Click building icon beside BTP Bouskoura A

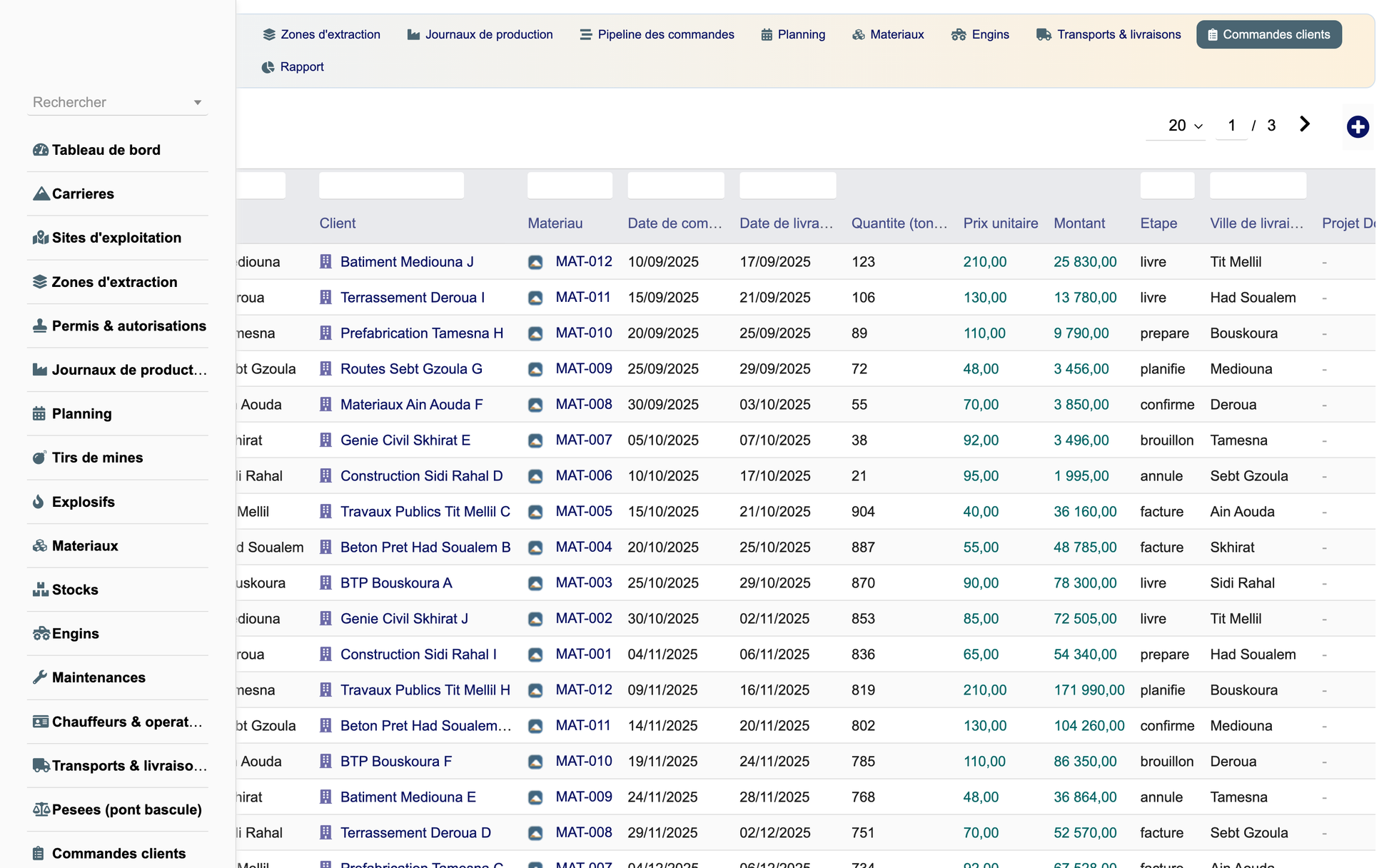(x=325, y=583)
